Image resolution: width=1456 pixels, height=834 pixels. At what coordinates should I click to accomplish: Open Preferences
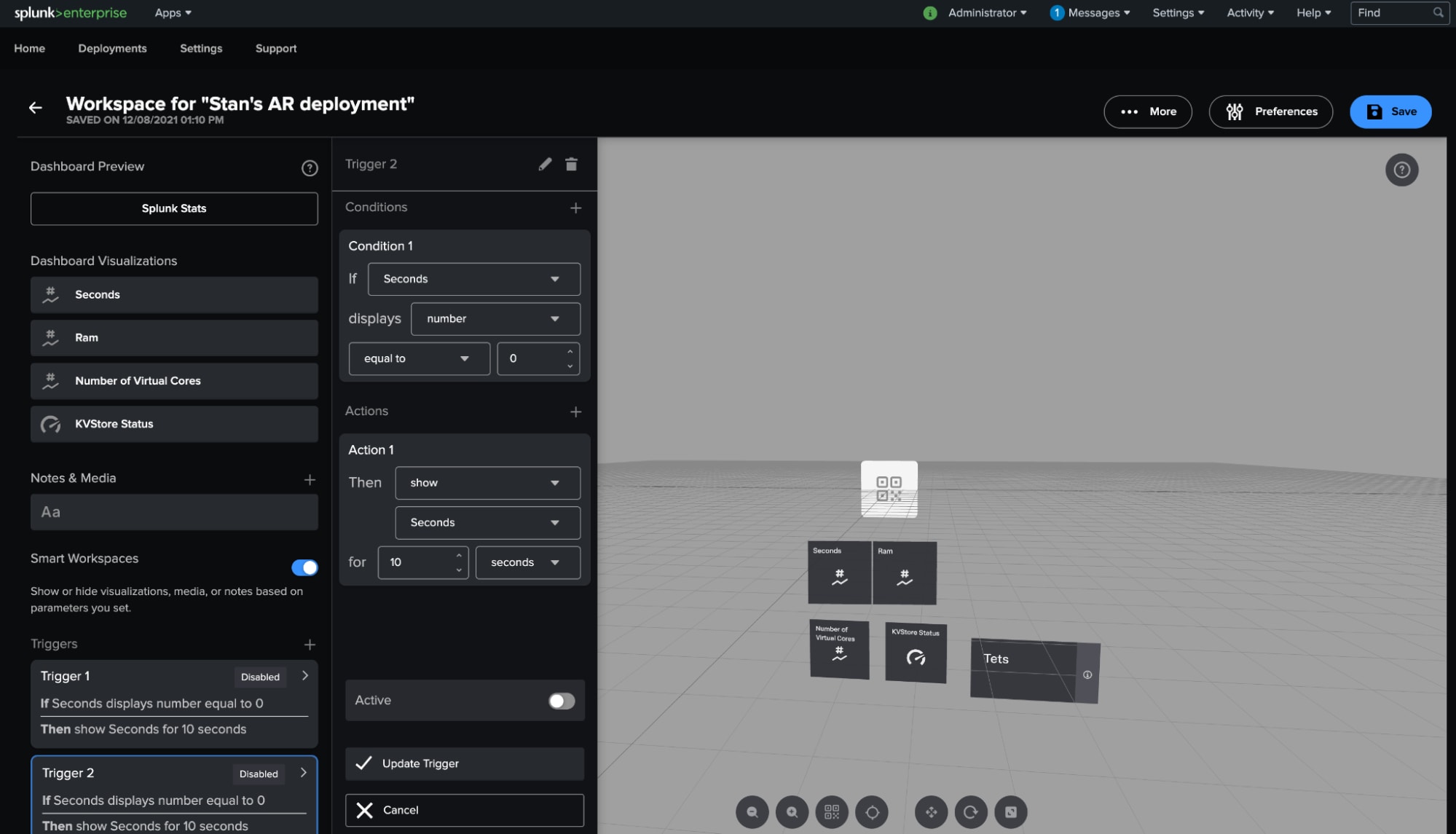pos(1271,112)
